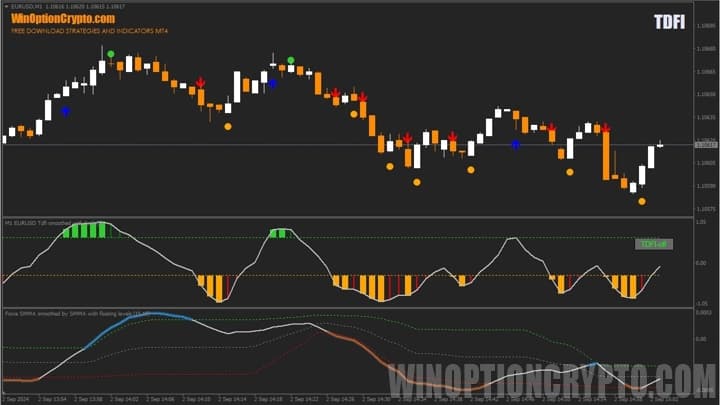This screenshot has height=405, width=720.
Task: Click the EURUSD,M1 chart header label
Action: pos(33,5)
